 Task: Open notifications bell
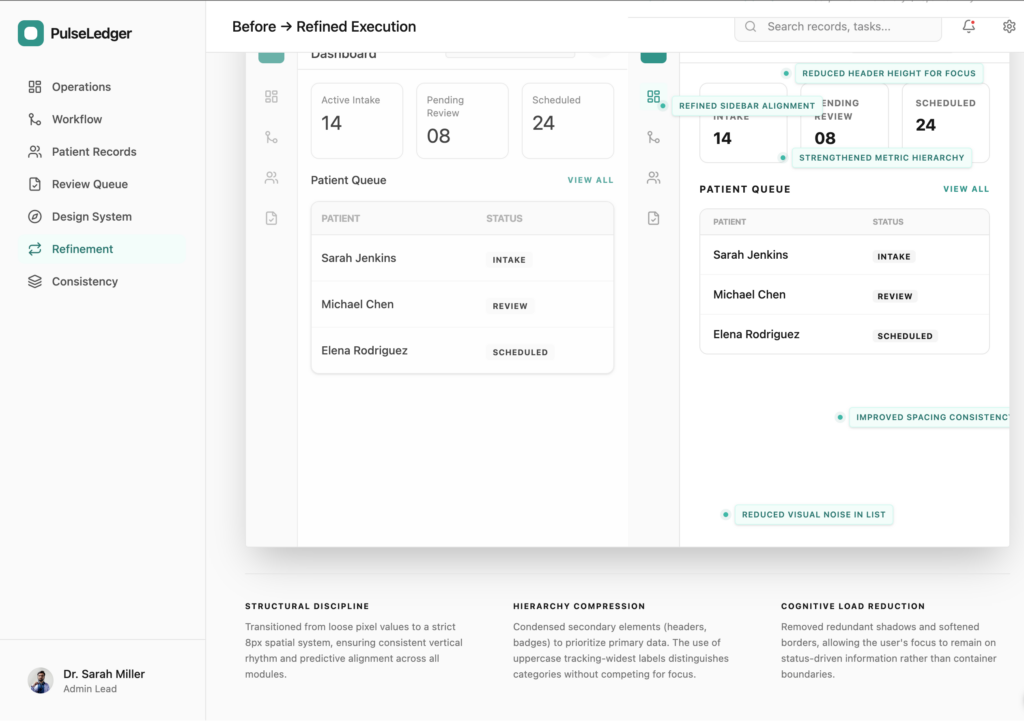[x=968, y=26]
